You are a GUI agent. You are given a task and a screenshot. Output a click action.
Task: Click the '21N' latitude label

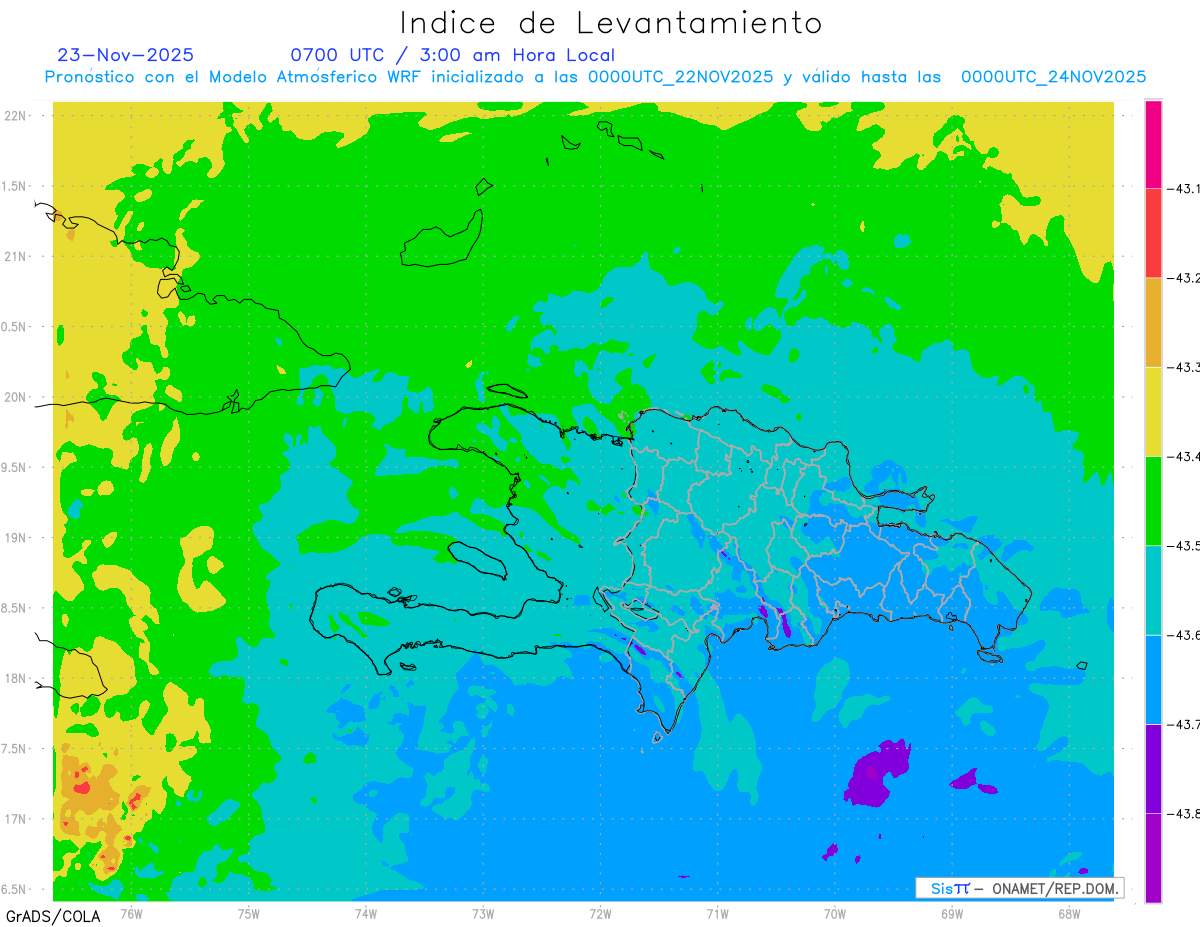coord(16,256)
